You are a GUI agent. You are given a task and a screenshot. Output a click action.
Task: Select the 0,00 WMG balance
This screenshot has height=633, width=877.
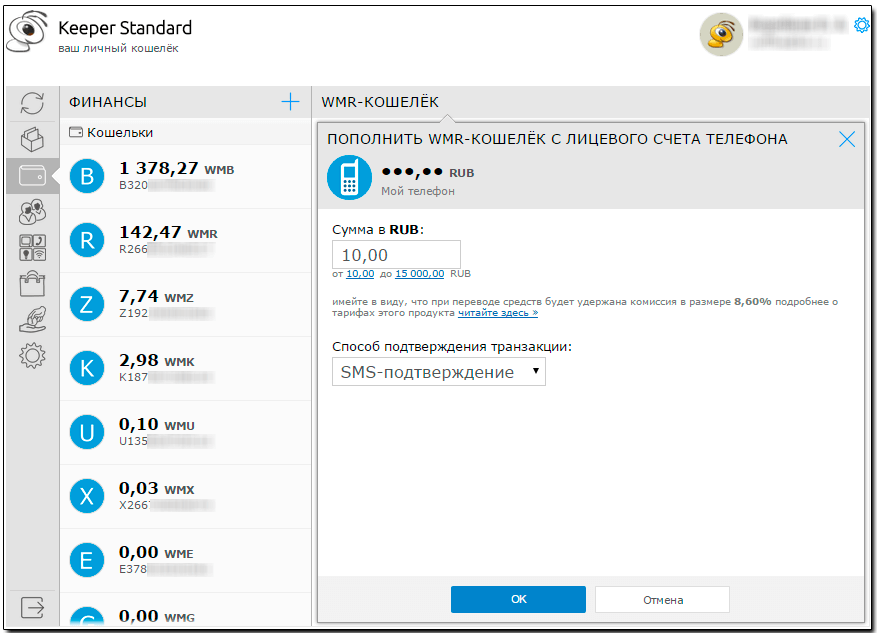pyautogui.click(x=157, y=616)
